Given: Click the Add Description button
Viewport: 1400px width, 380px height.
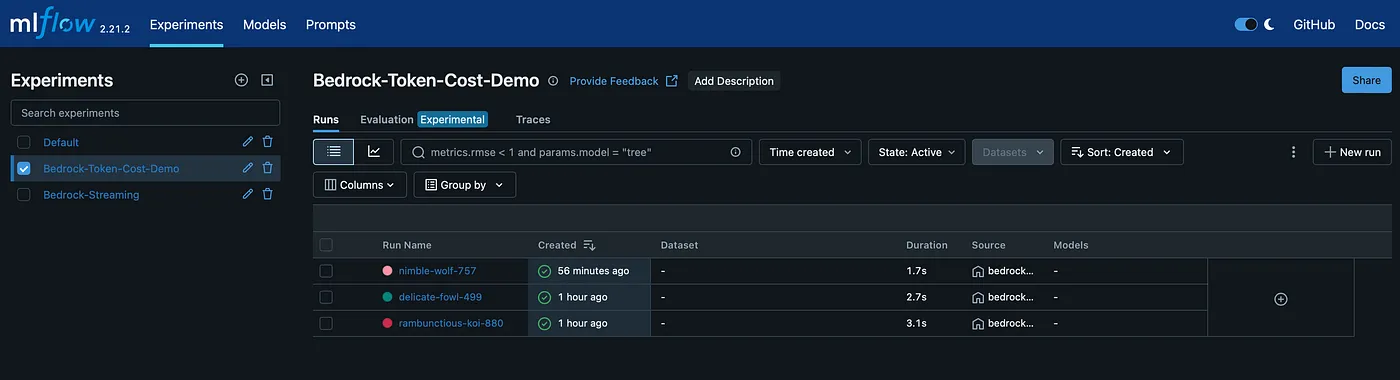Looking at the screenshot, I should pos(734,81).
